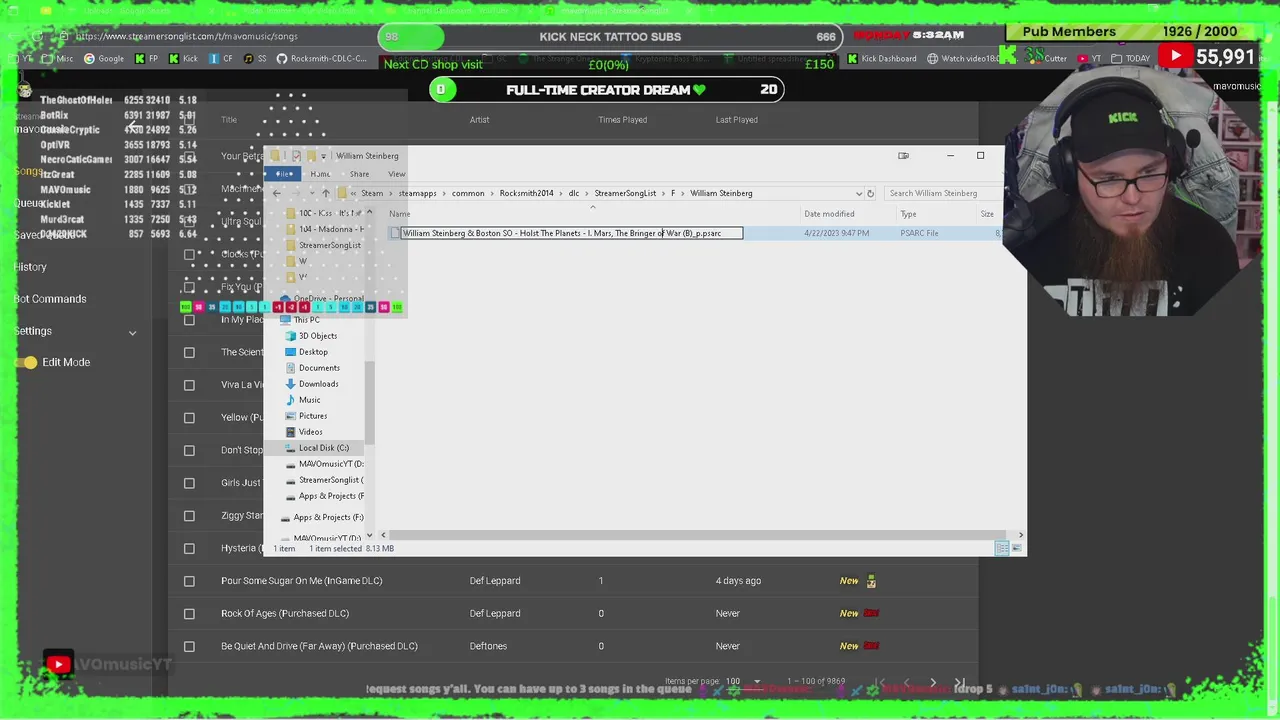Click the red tag on Rock Of Ages row
1280x720 pixels.
pos(871,613)
